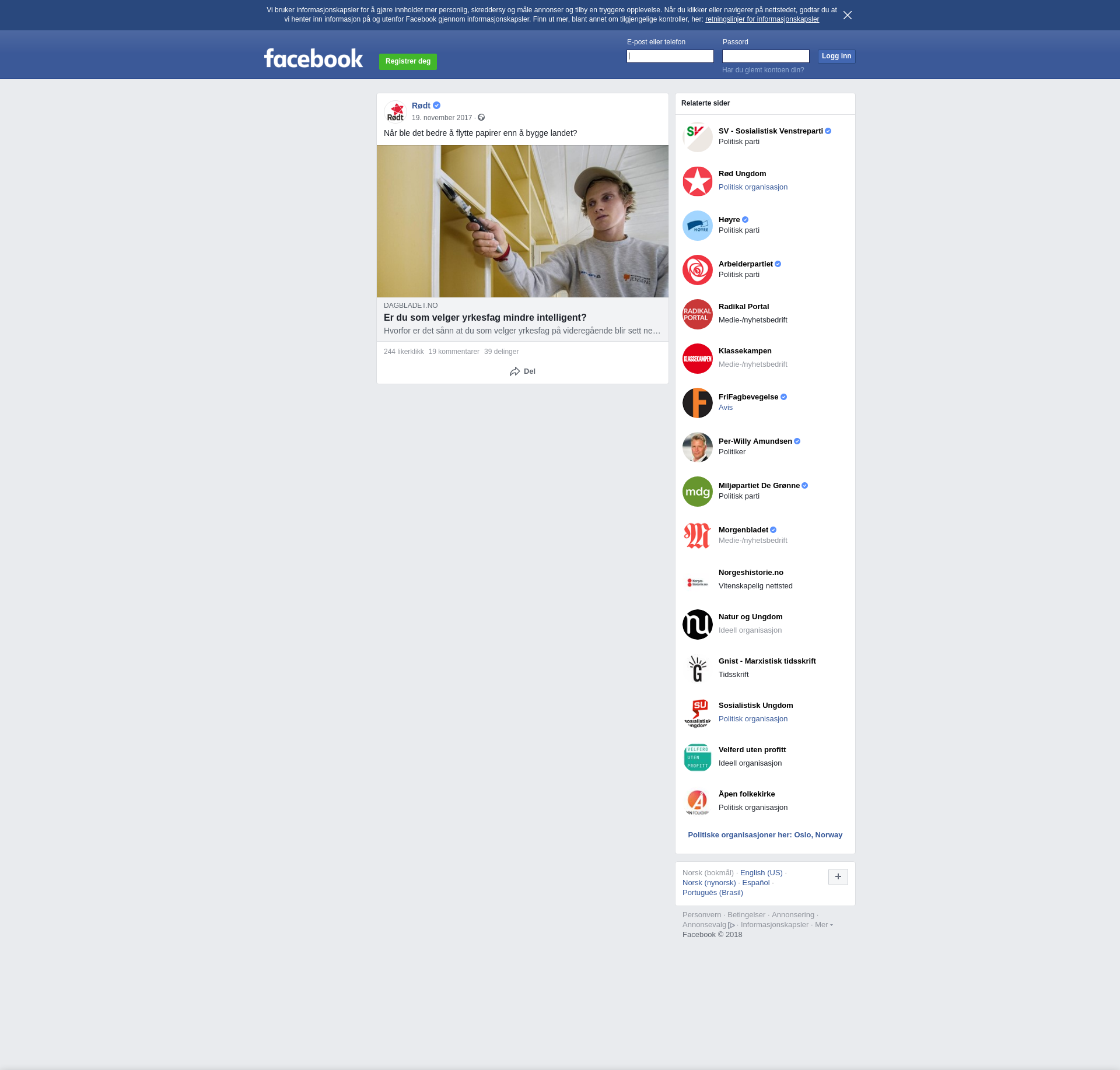Open the Mer footer dropdown

pyautogui.click(x=823, y=925)
